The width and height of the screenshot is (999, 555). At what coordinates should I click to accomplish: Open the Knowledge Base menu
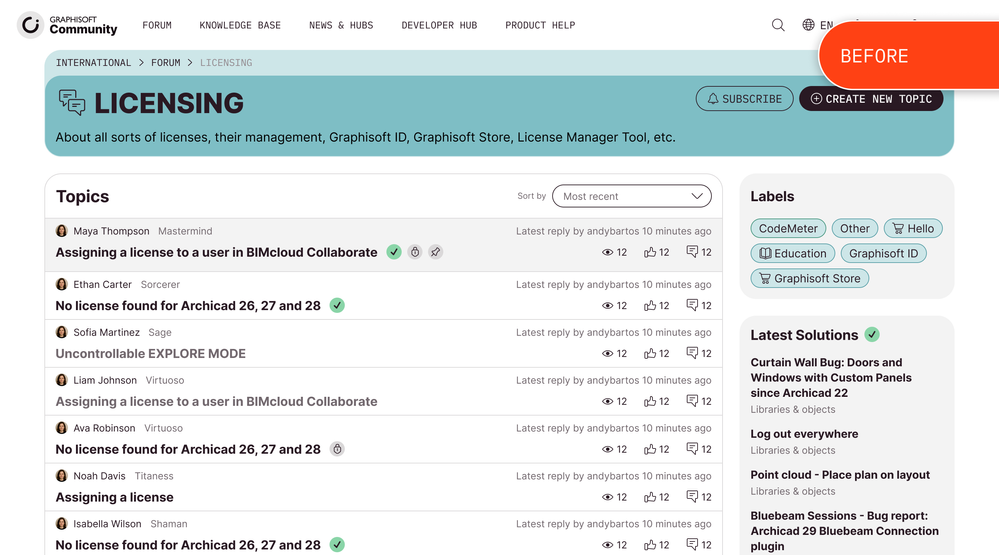tap(240, 25)
